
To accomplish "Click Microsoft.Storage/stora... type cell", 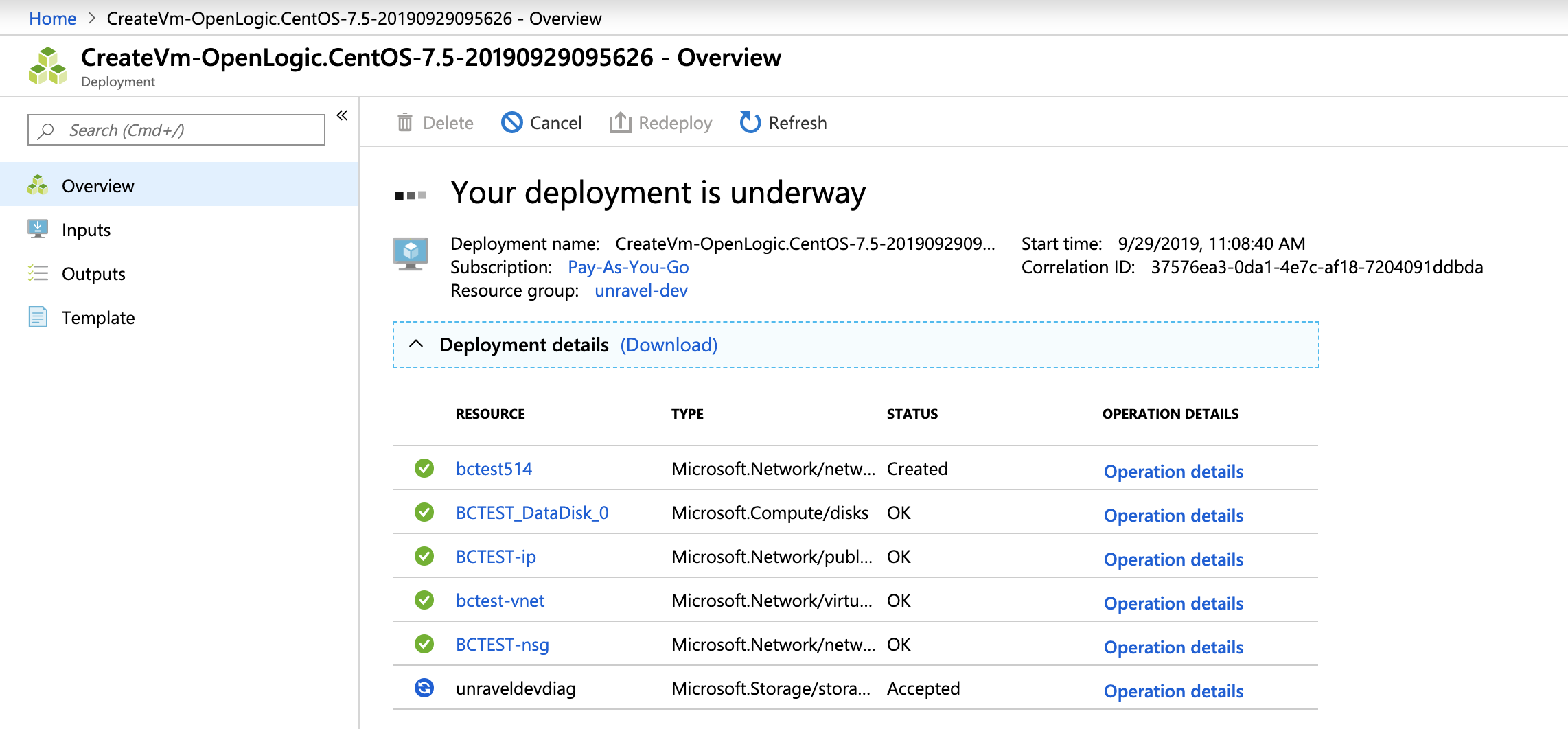I will (771, 688).
